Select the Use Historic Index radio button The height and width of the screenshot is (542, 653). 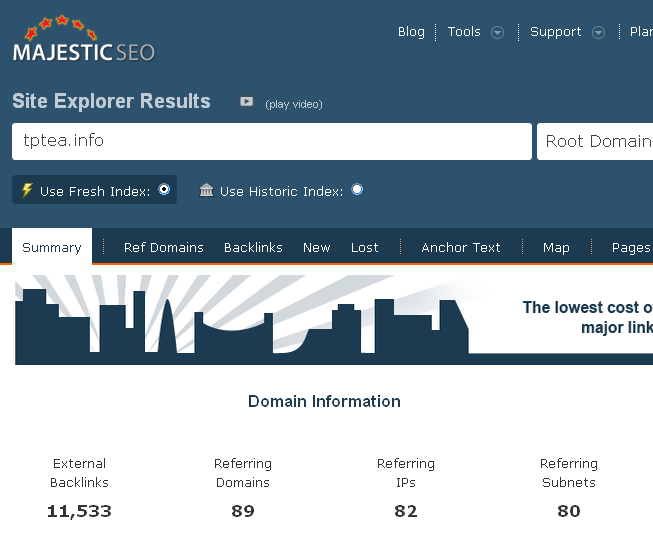[357, 190]
